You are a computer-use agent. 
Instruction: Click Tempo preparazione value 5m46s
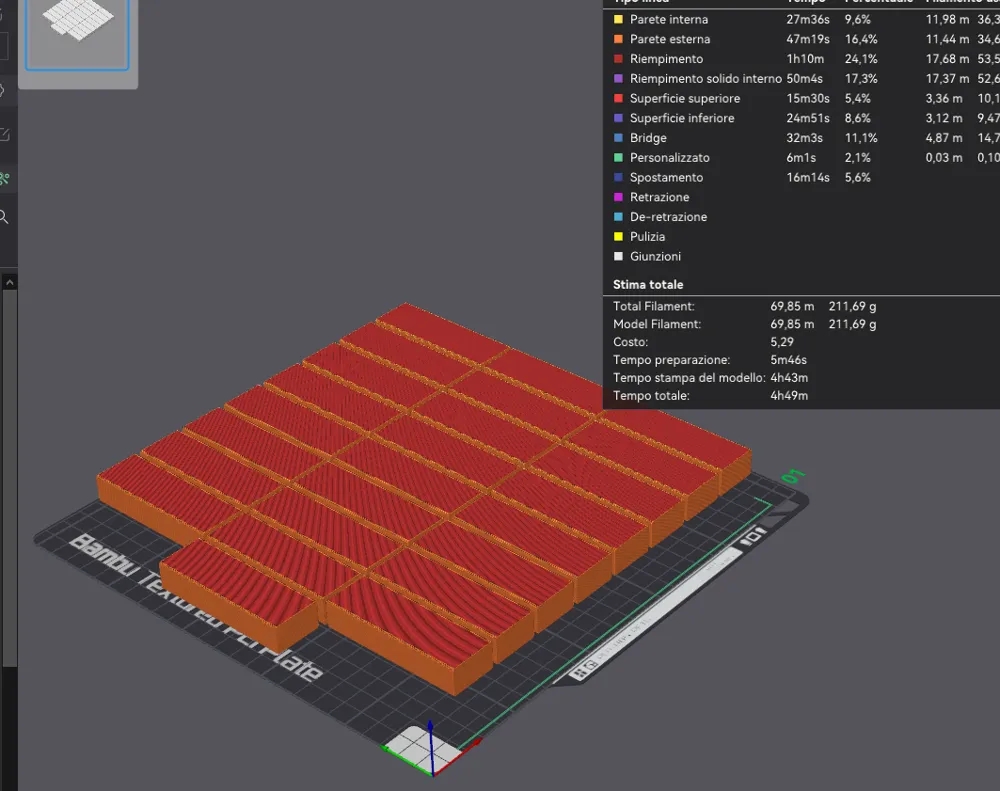[x=788, y=360]
